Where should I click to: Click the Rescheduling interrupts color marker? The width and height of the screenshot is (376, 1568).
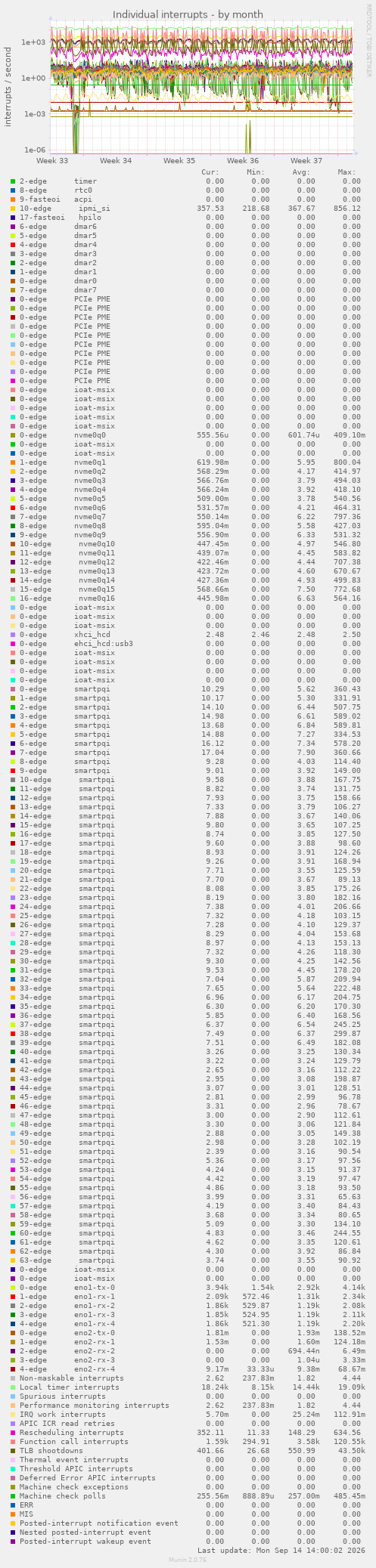(13, 1433)
